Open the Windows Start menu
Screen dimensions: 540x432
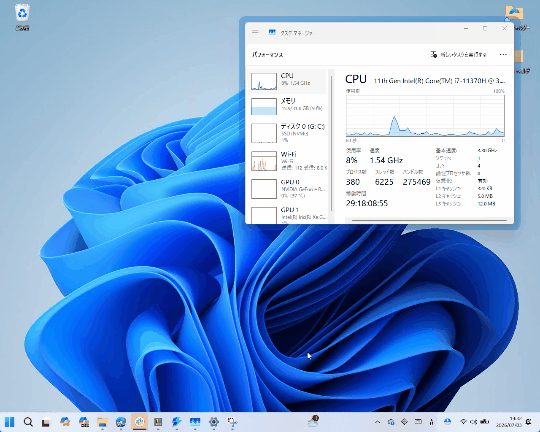(10, 422)
